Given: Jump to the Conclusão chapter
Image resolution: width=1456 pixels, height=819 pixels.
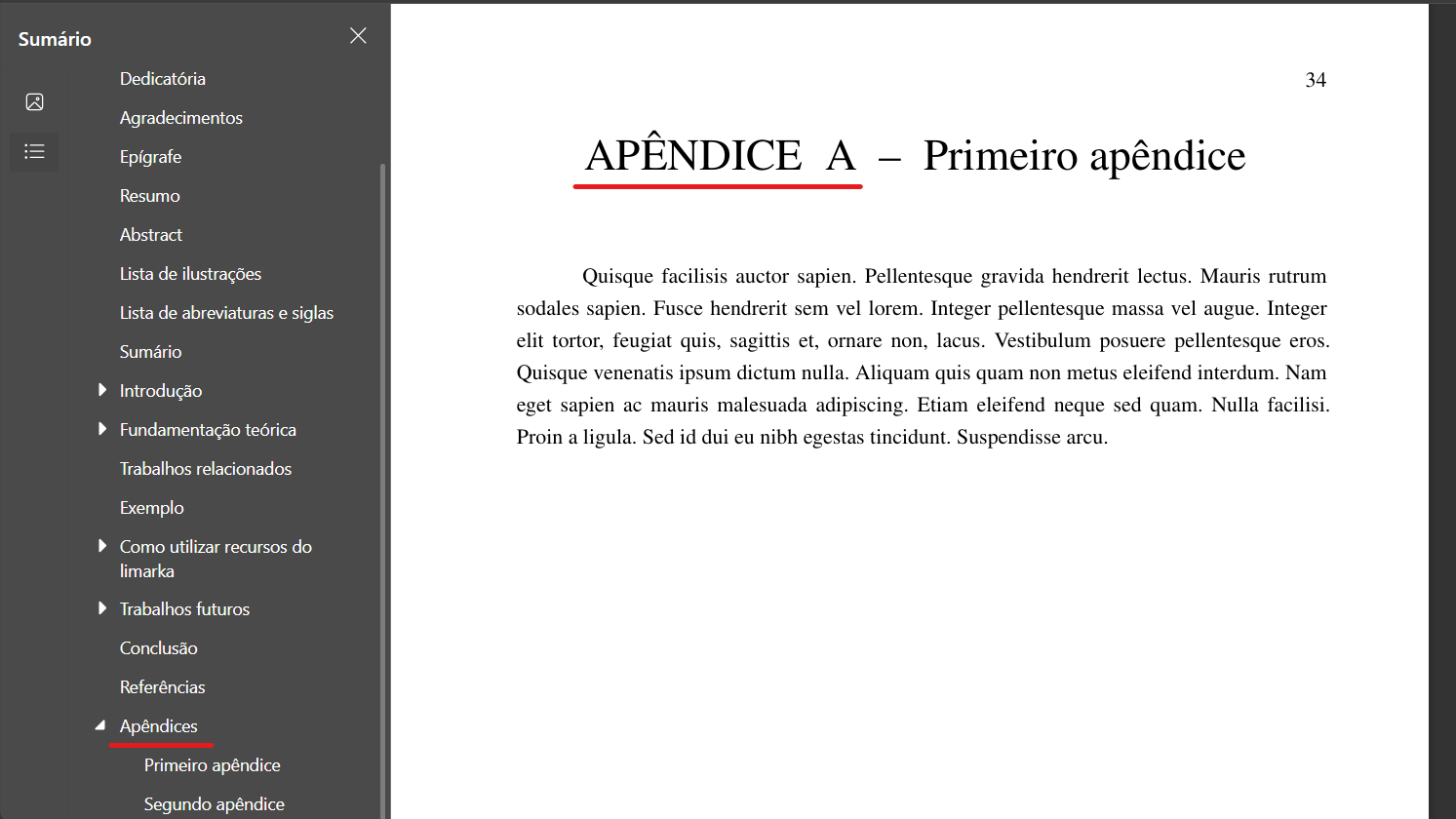Looking at the screenshot, I should tap(158, 647).
